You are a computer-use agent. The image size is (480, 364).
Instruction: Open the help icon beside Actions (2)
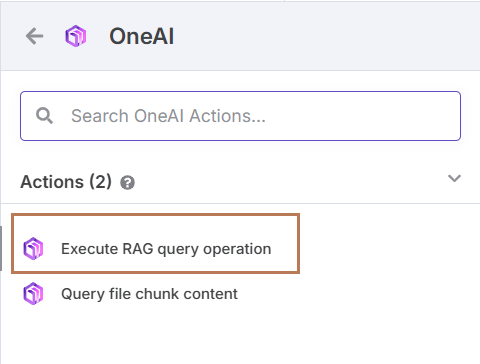pos(127,183)
